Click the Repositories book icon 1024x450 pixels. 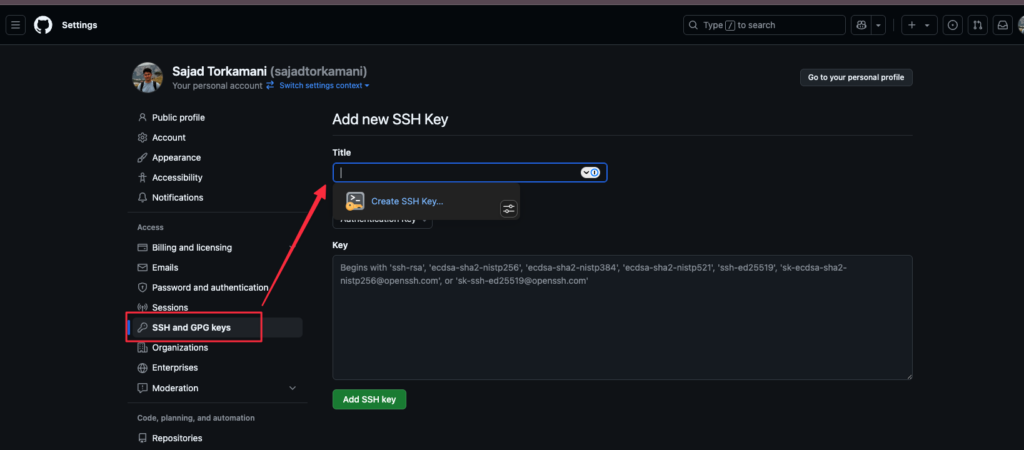coord(142,438)
